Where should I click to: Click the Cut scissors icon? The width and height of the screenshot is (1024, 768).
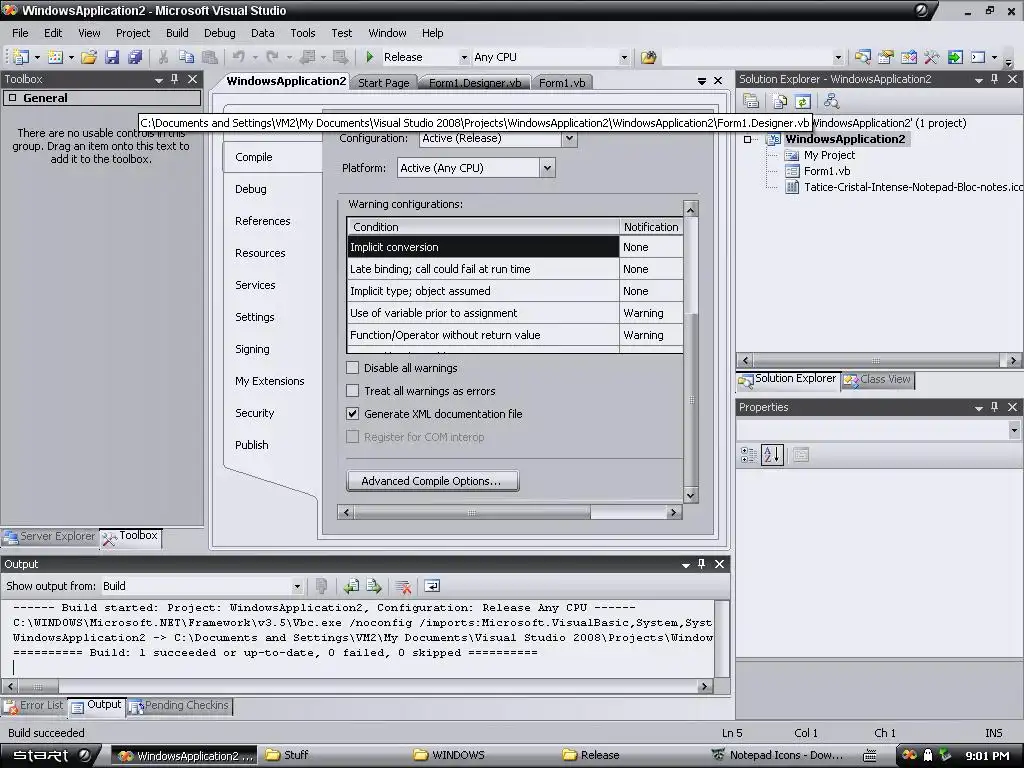pos(163,57)
